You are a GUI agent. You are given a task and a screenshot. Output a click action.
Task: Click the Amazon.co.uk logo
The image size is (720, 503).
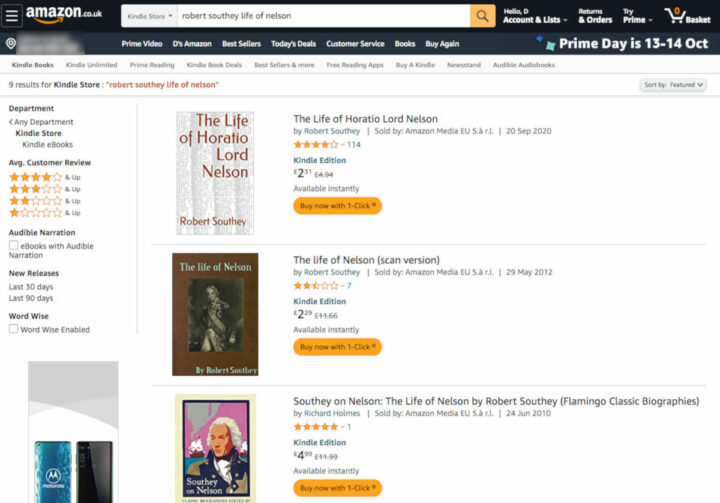pos(64,15)
